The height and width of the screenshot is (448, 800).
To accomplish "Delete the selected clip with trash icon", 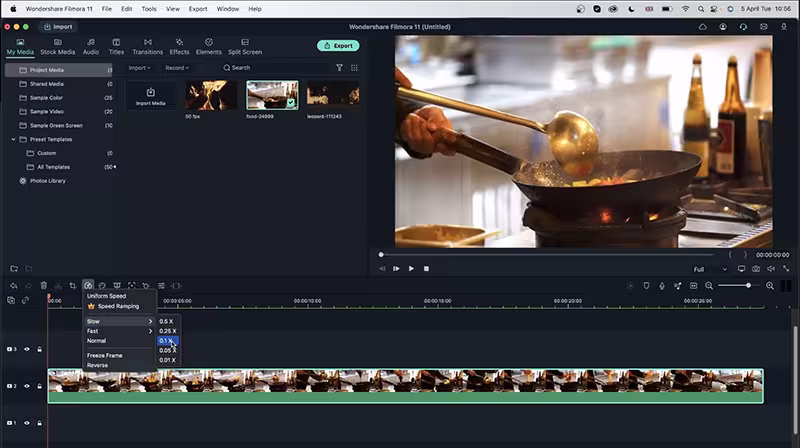I will [44, 286].
